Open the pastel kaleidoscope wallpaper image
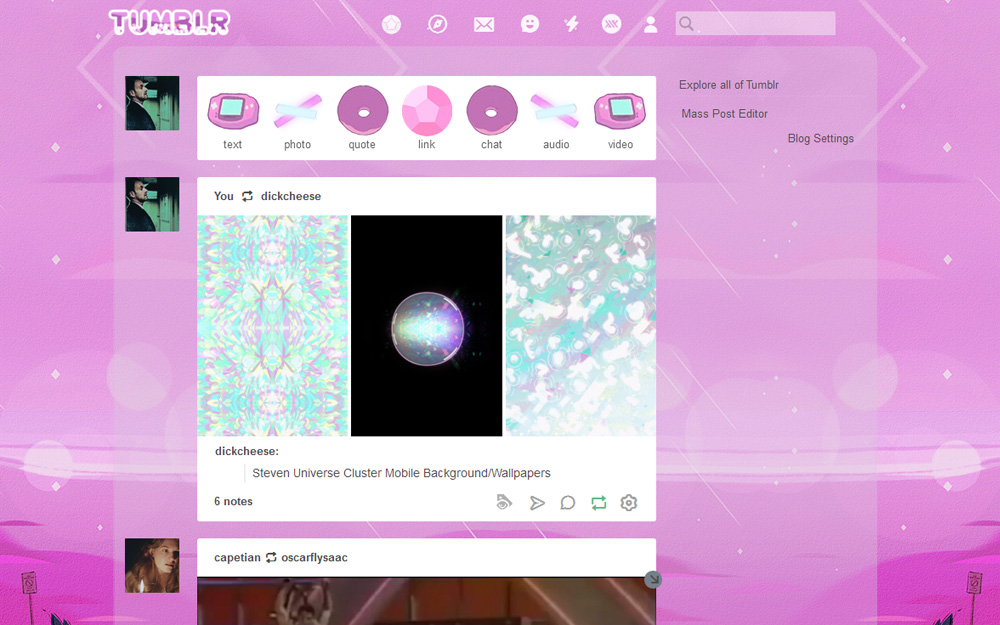Image resolution: width=1000 pixels, height=625 pixels. click(272, 325)
